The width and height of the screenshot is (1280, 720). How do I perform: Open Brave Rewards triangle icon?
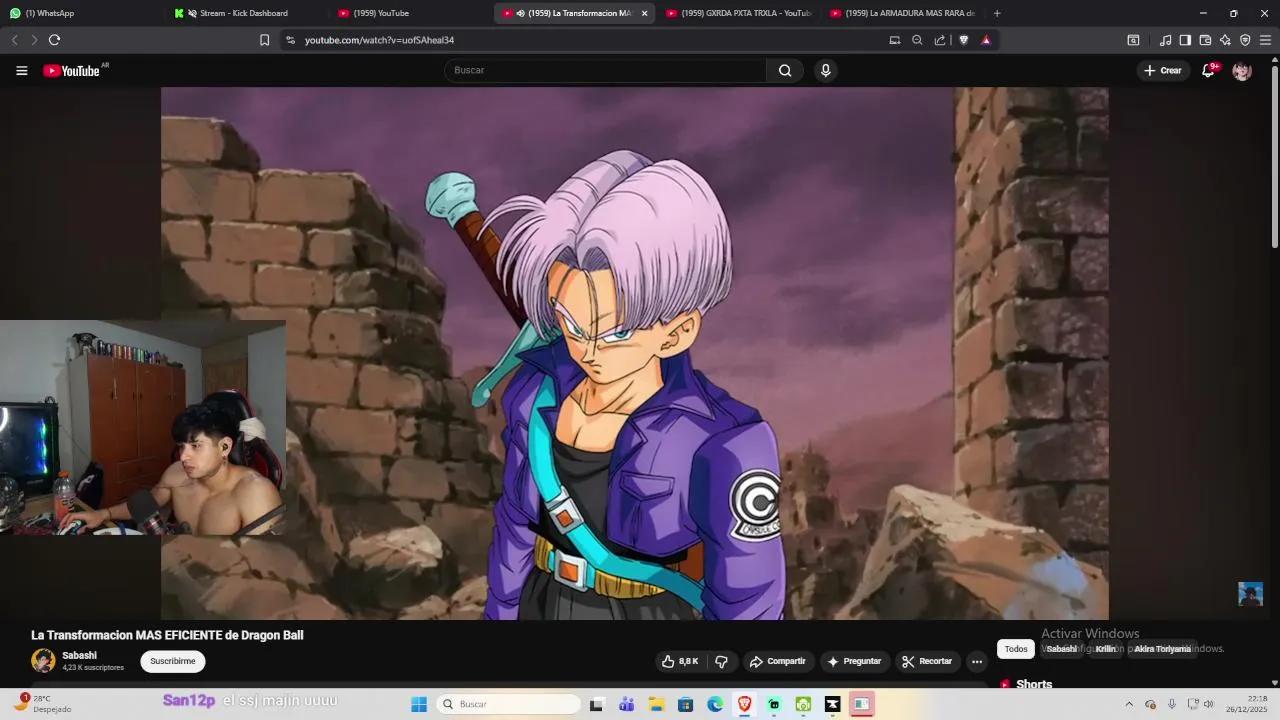point(986,40)
